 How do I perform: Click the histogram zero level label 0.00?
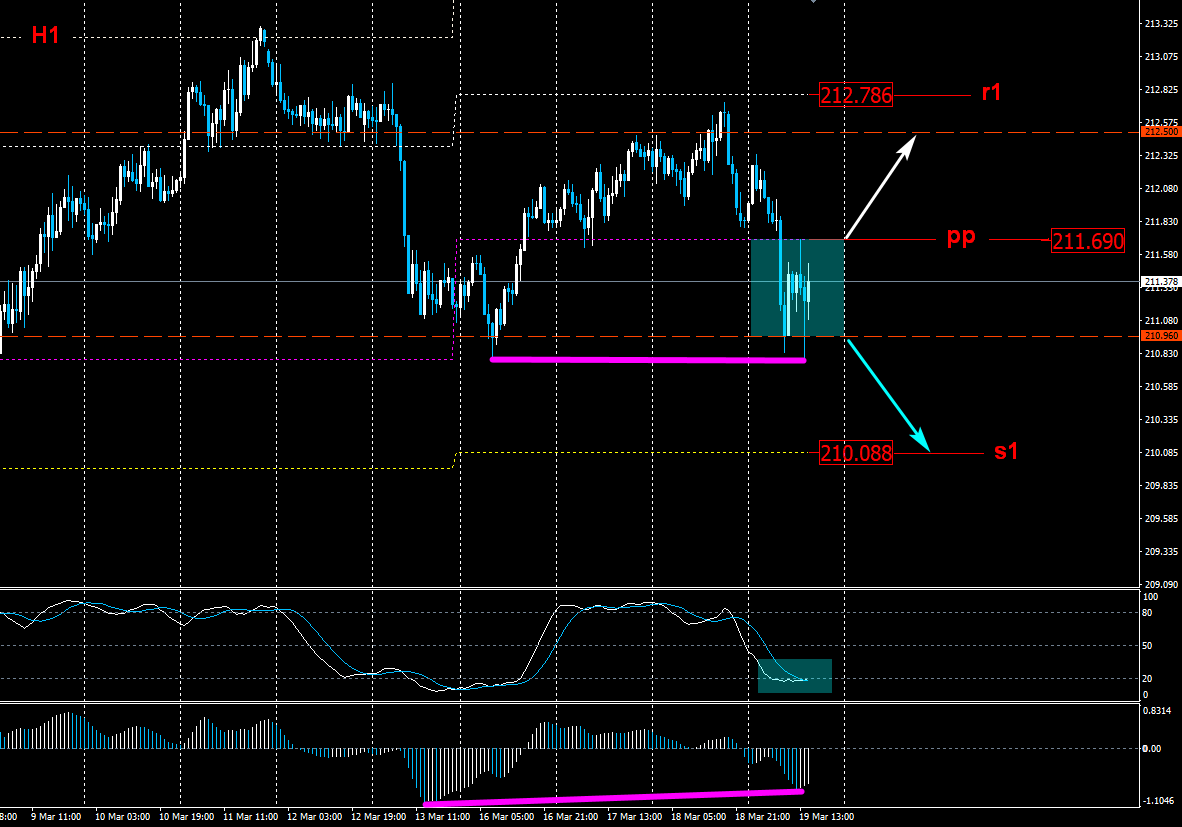(x=1152, y=749)
